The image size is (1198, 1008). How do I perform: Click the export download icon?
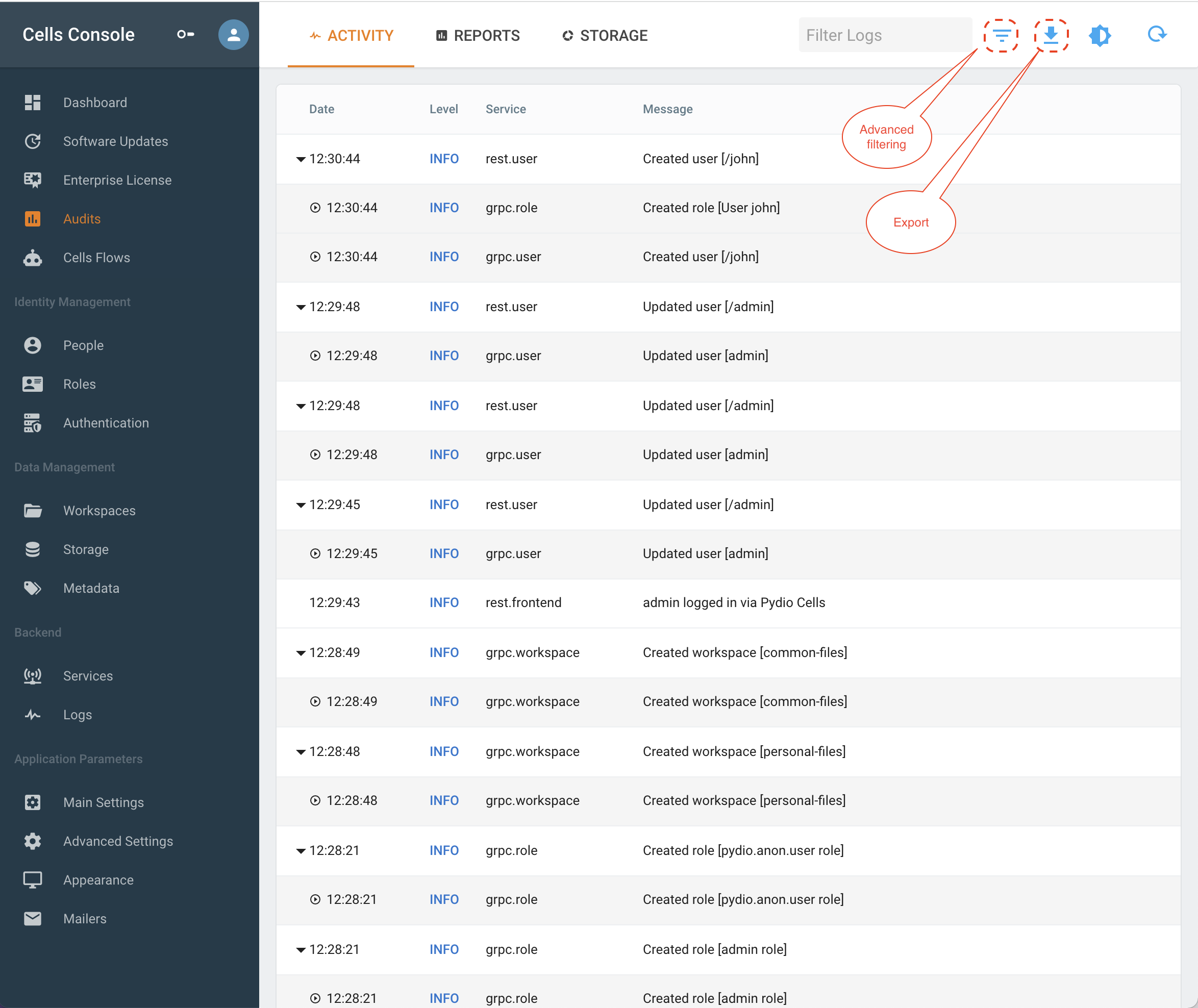pos(1051,35)
